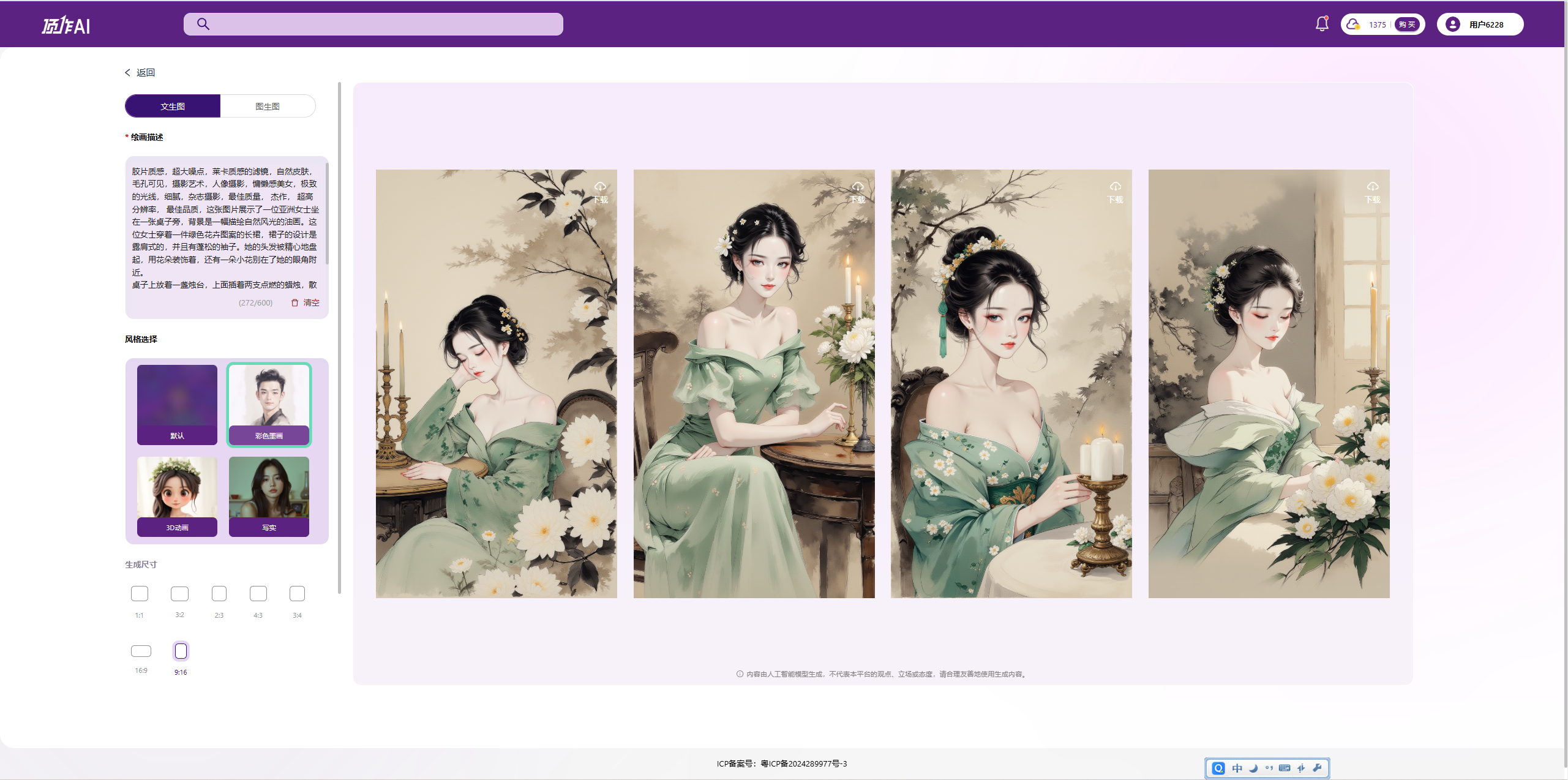Select the 1:1 size option
The width and height of the screenshot is (1568, 780).
pos(140,593)
